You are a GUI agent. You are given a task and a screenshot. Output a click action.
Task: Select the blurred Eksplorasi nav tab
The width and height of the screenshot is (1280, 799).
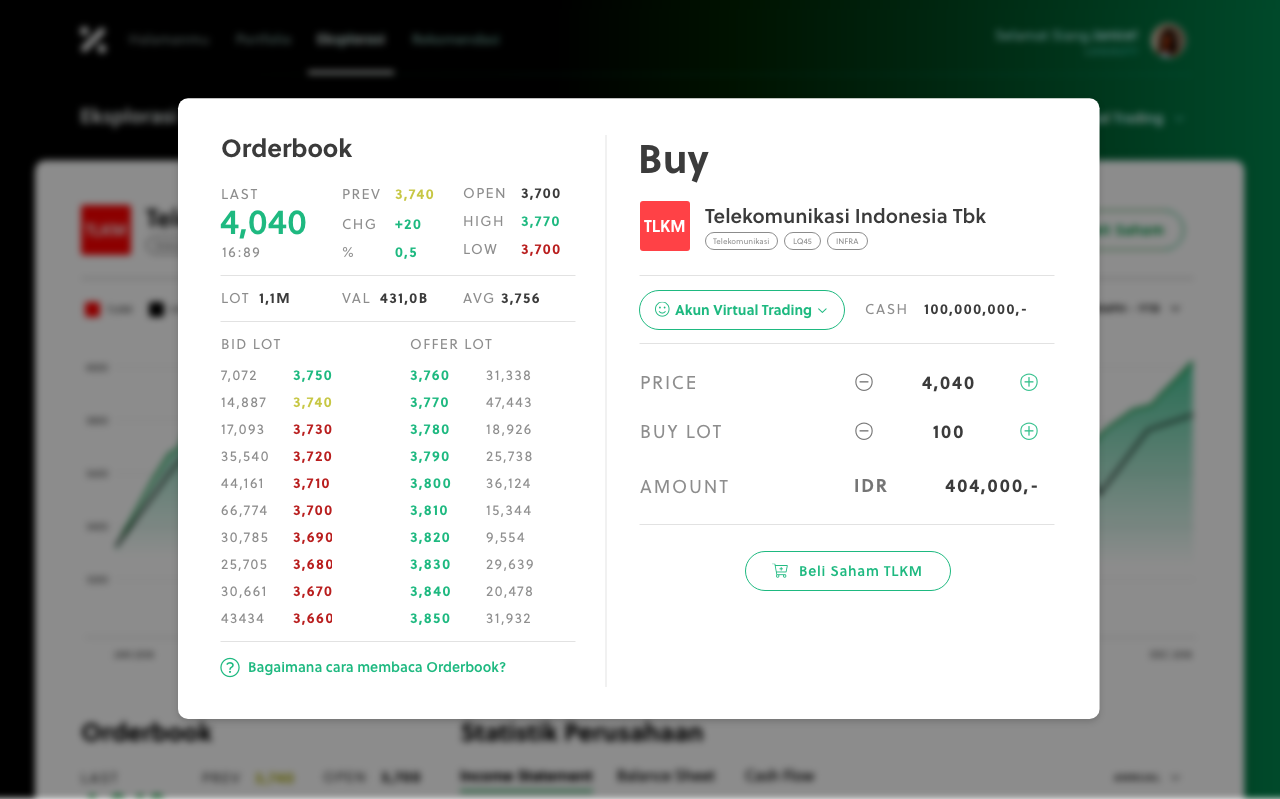click(351, 40)
